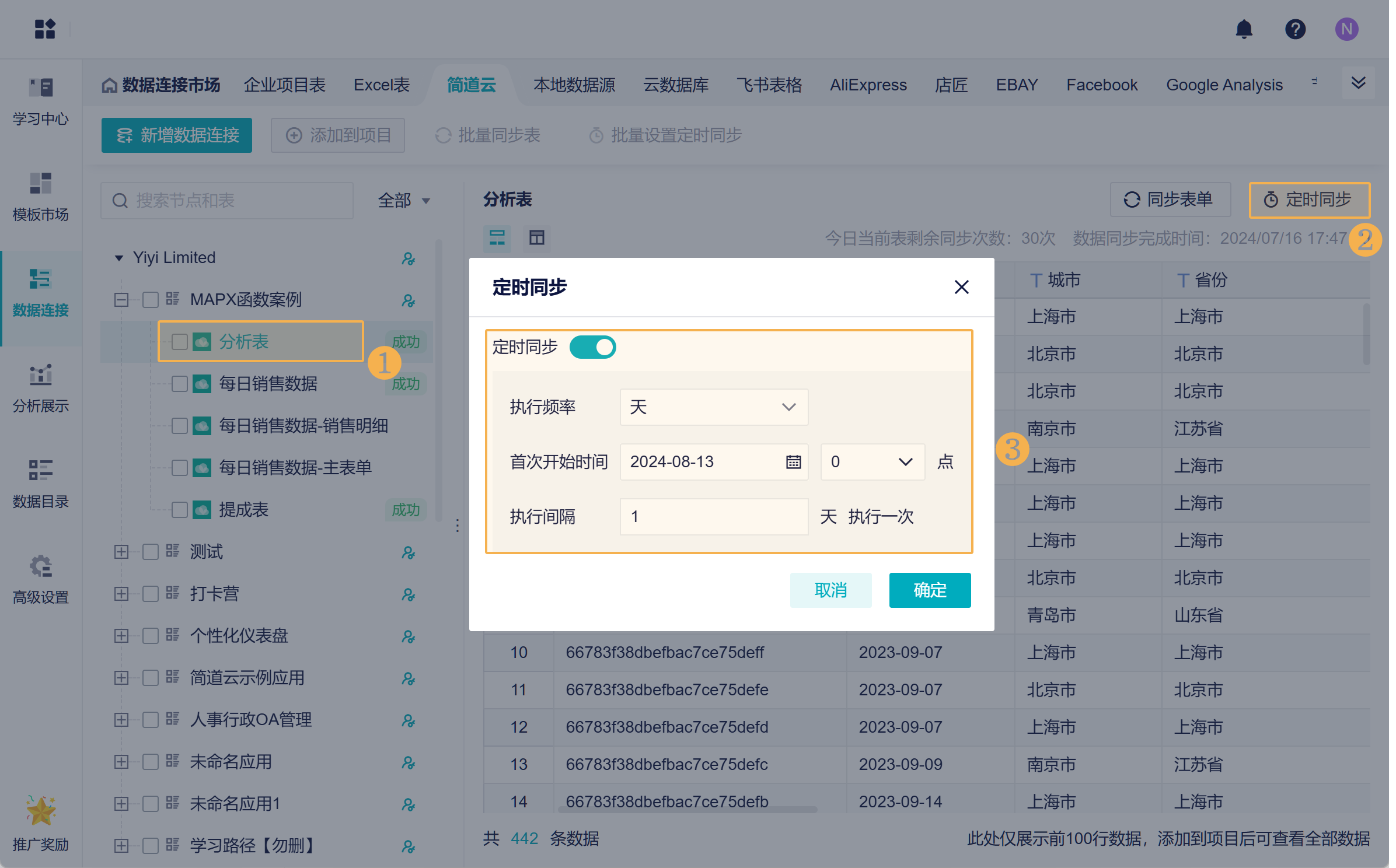Open the help question mark icon
This screenshot has height=868, width=1396.
1295,29
